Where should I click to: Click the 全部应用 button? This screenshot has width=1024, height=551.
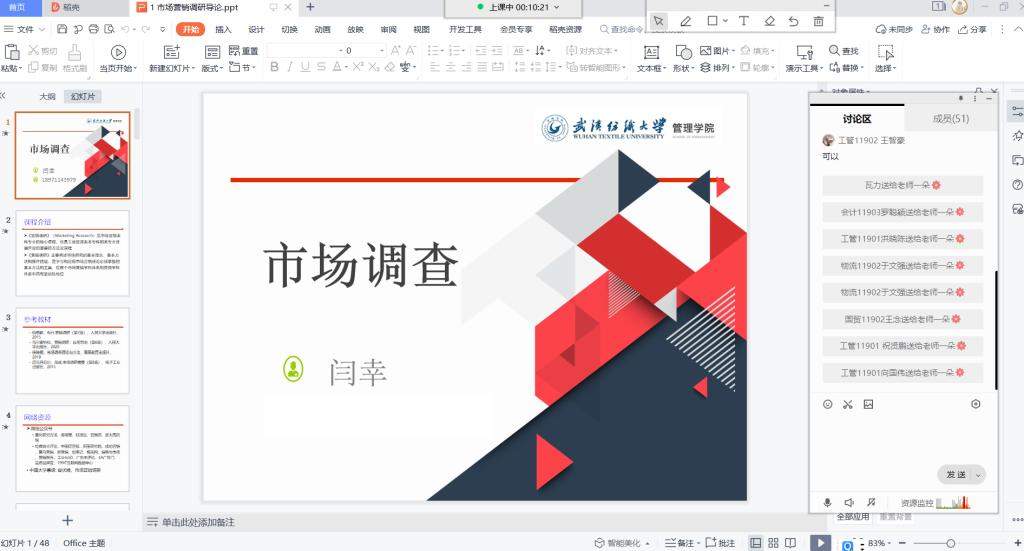pyautogui.click(x=854, y=517)
